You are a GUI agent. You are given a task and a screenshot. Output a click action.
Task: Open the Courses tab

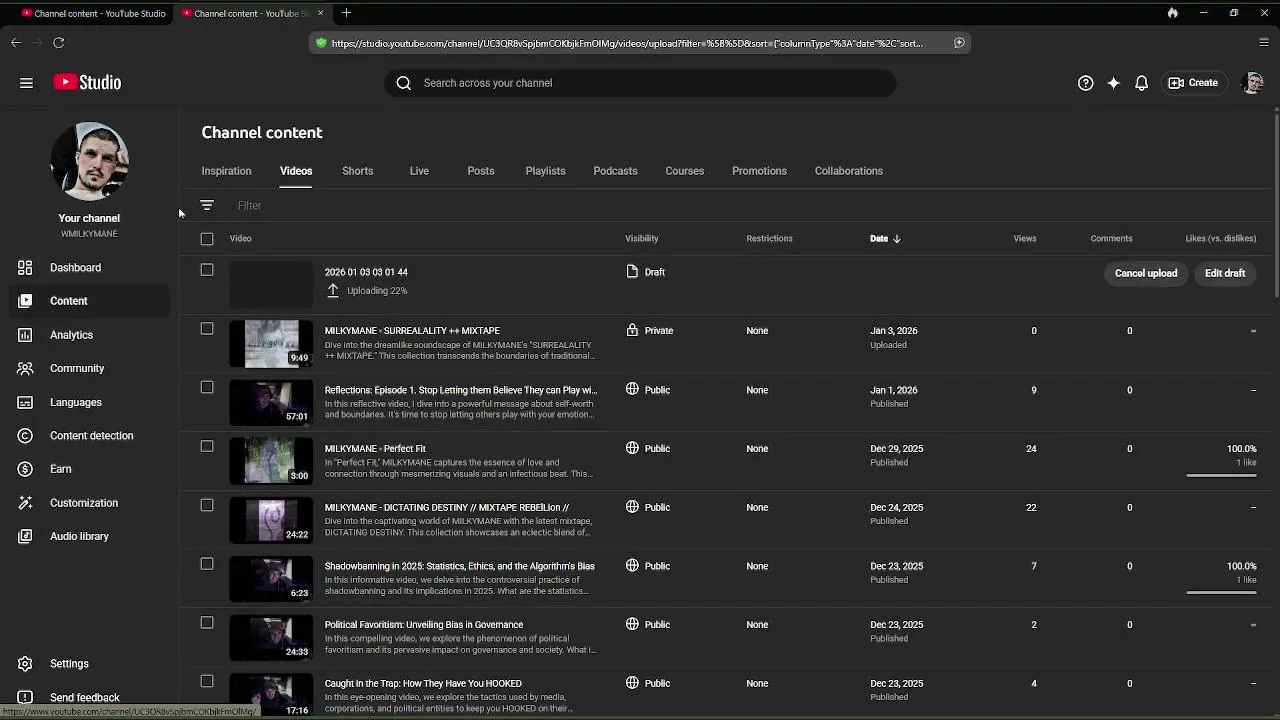click(x=685, y=171)
